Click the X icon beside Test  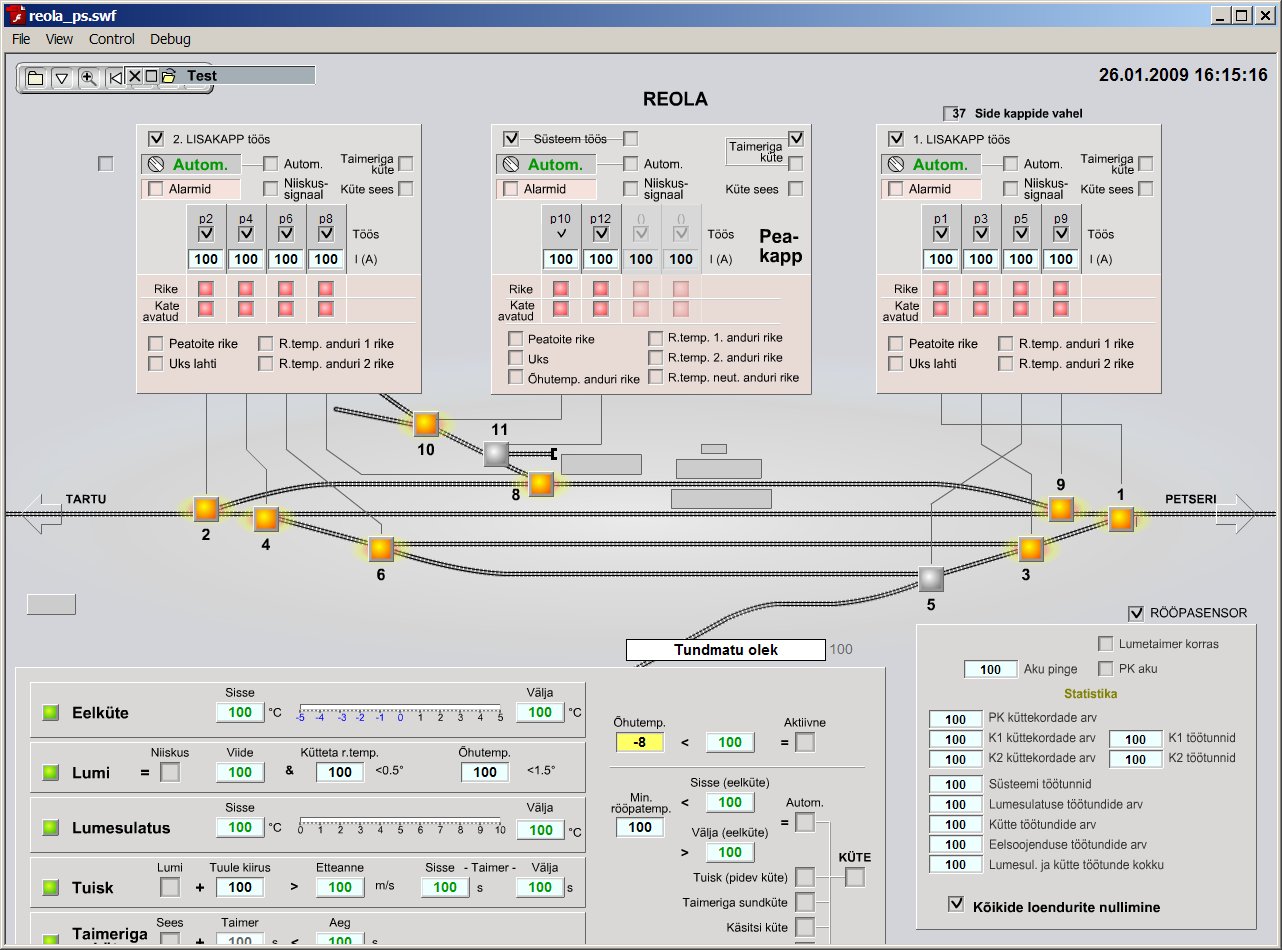point(134,76)
